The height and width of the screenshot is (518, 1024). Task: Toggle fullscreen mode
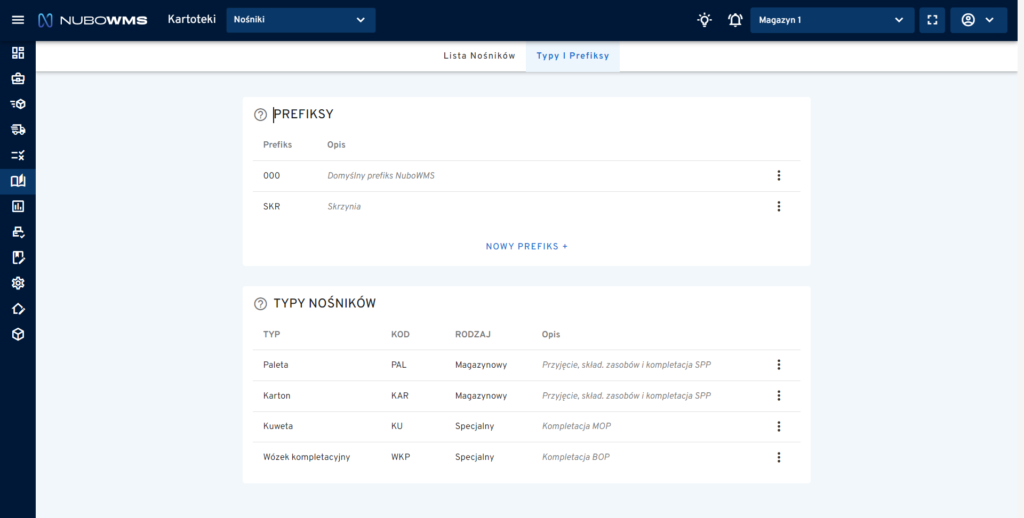point(932,20)
